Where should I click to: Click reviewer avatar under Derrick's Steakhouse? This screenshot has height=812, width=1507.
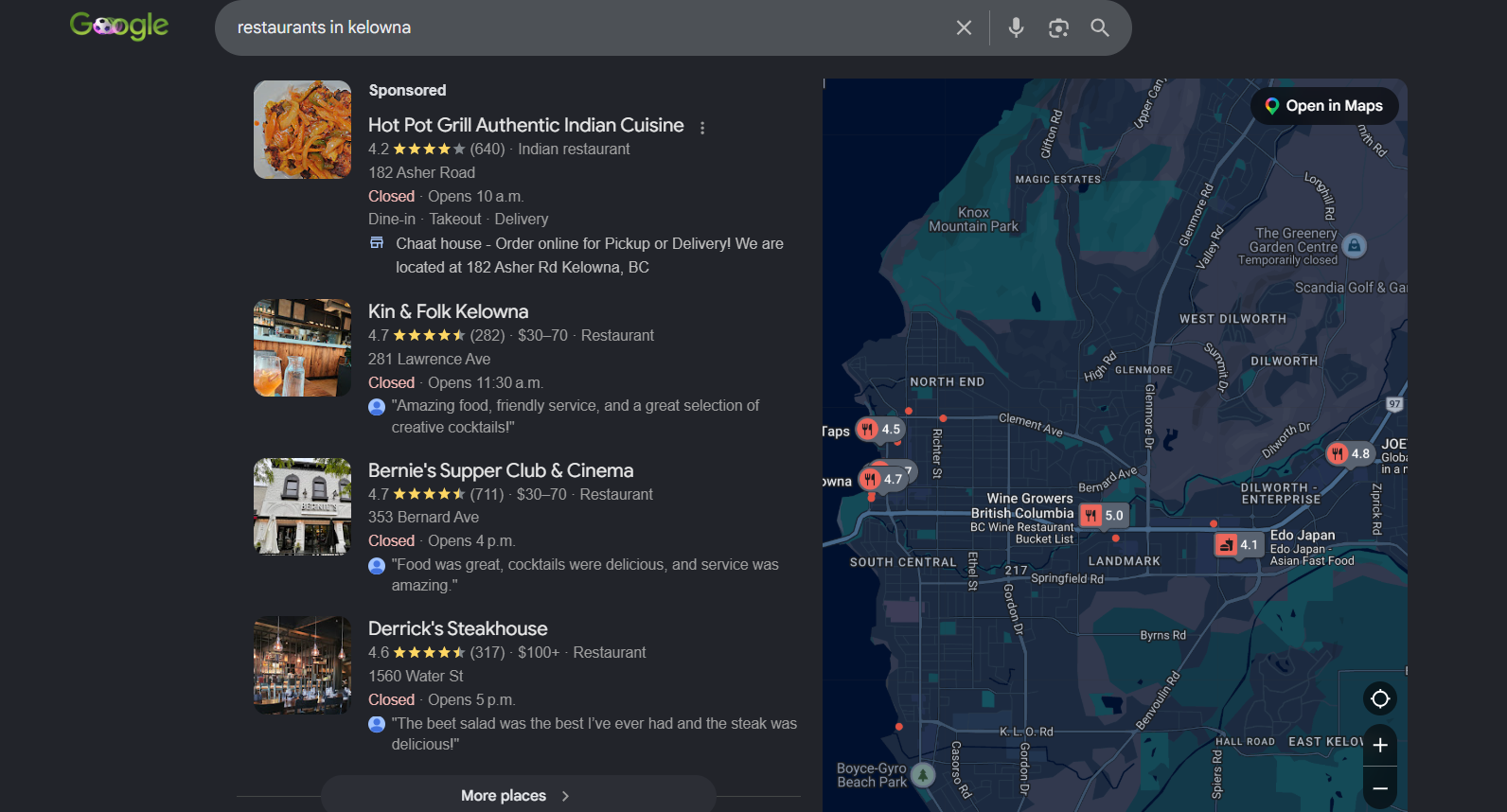[377, 724]
